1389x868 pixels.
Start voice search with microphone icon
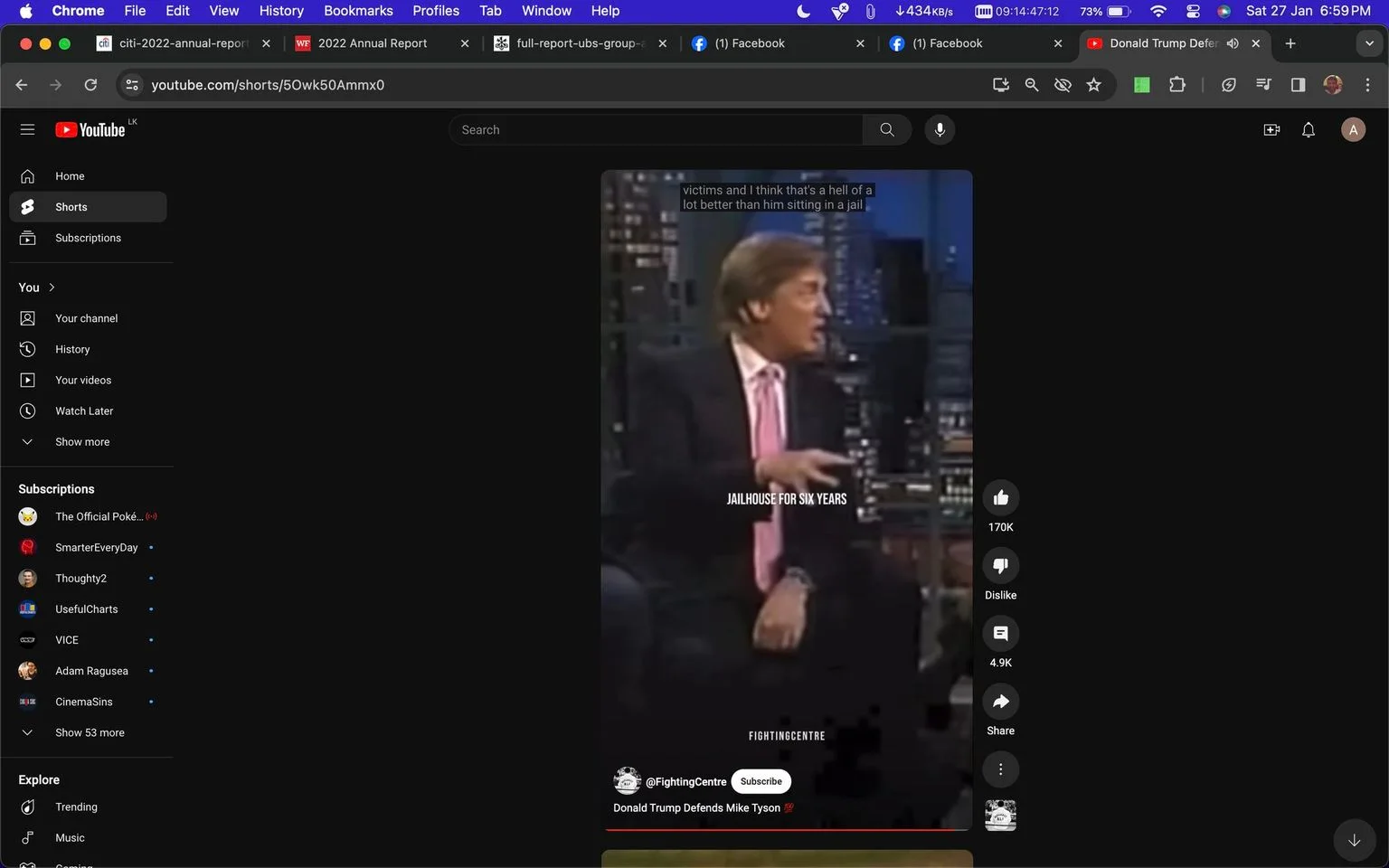click(940, 129)
